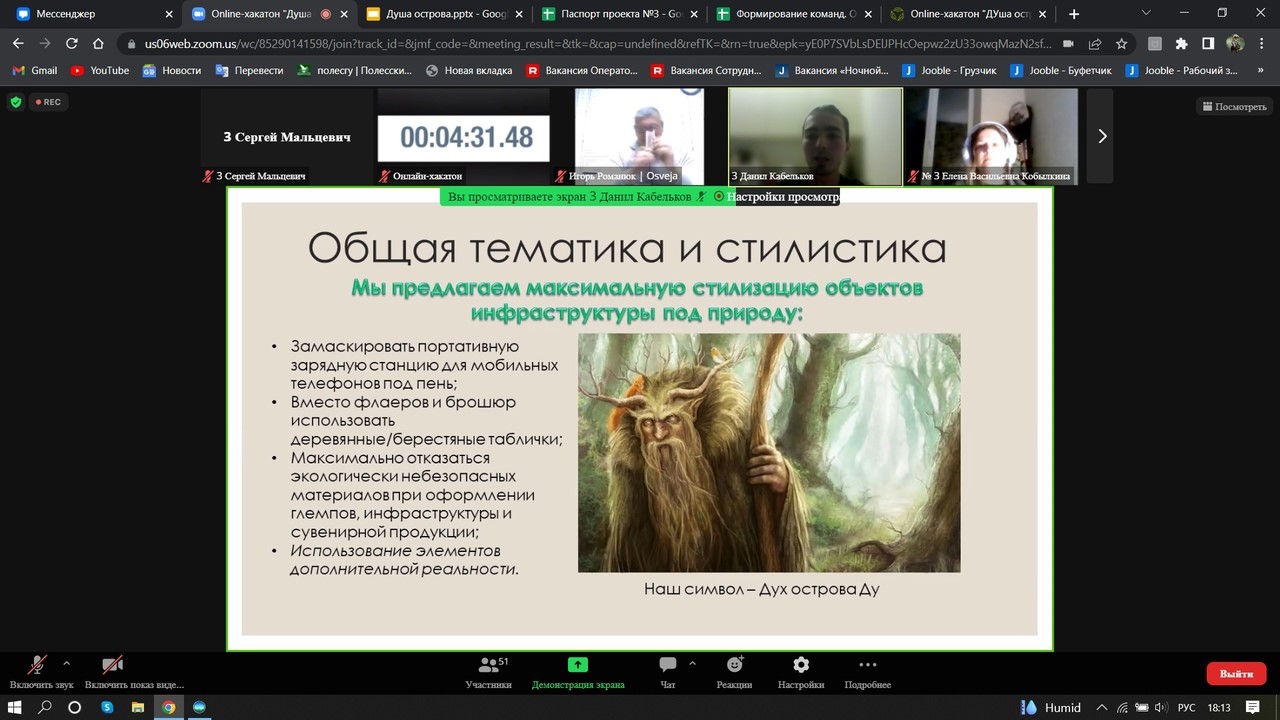Screen dimensions: 1280x720
Task: Switch РУС keyboard language indicator
Action: [1187, 707]
